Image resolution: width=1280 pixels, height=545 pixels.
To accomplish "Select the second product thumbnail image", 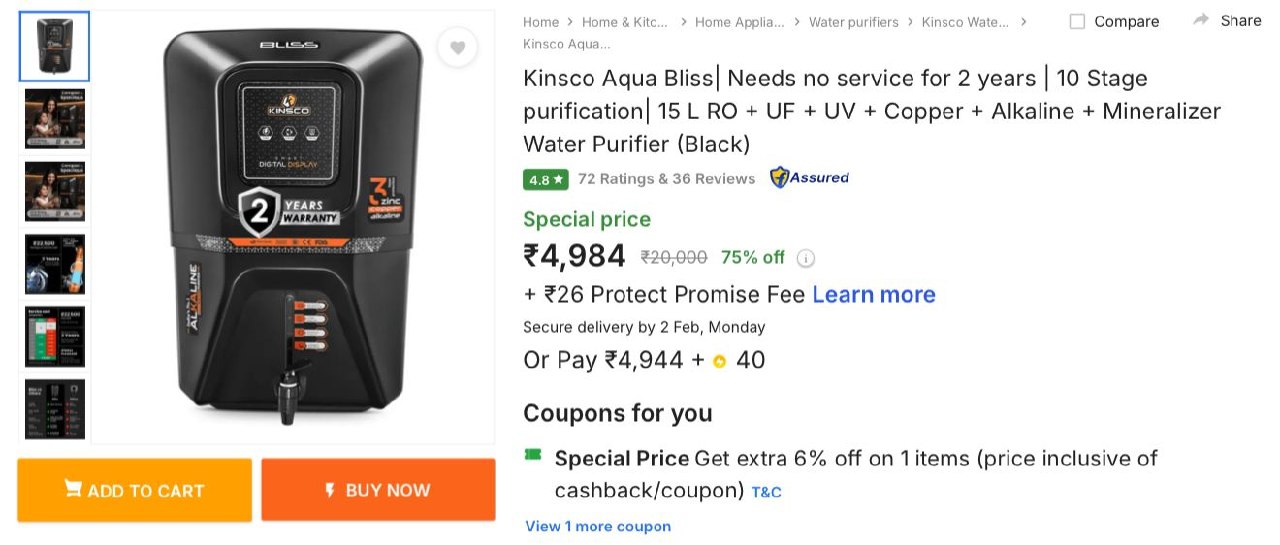I will pos(55,119).
